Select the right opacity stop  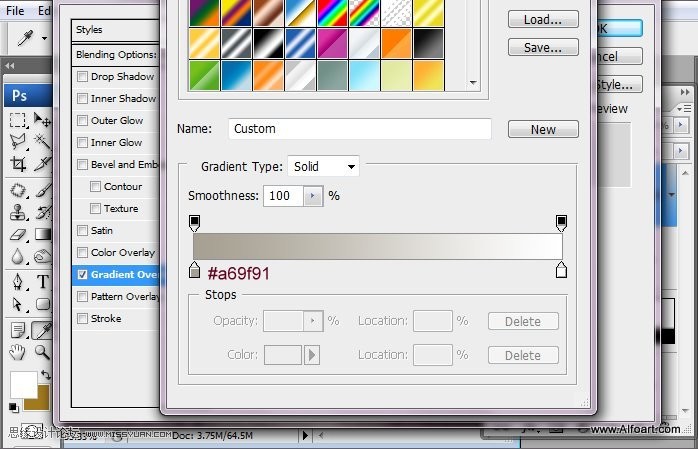coord(561,223)
